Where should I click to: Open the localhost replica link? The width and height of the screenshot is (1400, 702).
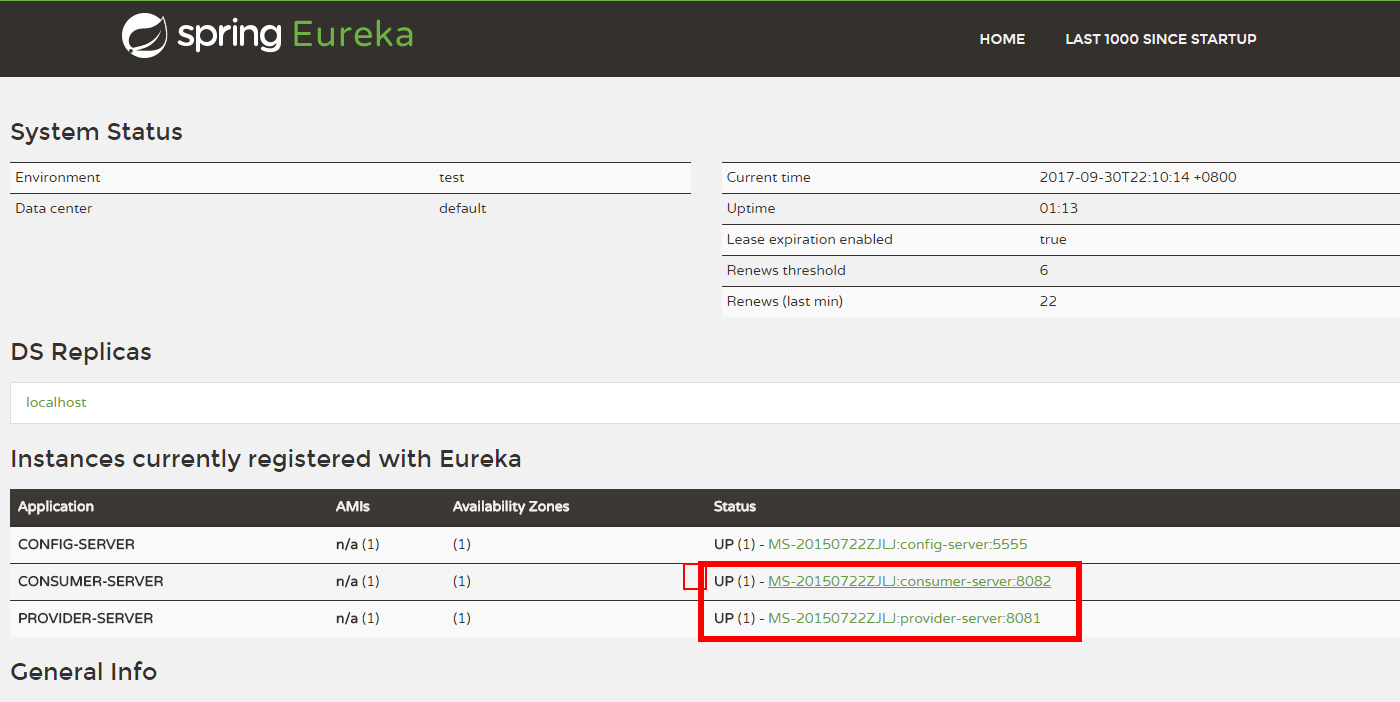point(56,402)
